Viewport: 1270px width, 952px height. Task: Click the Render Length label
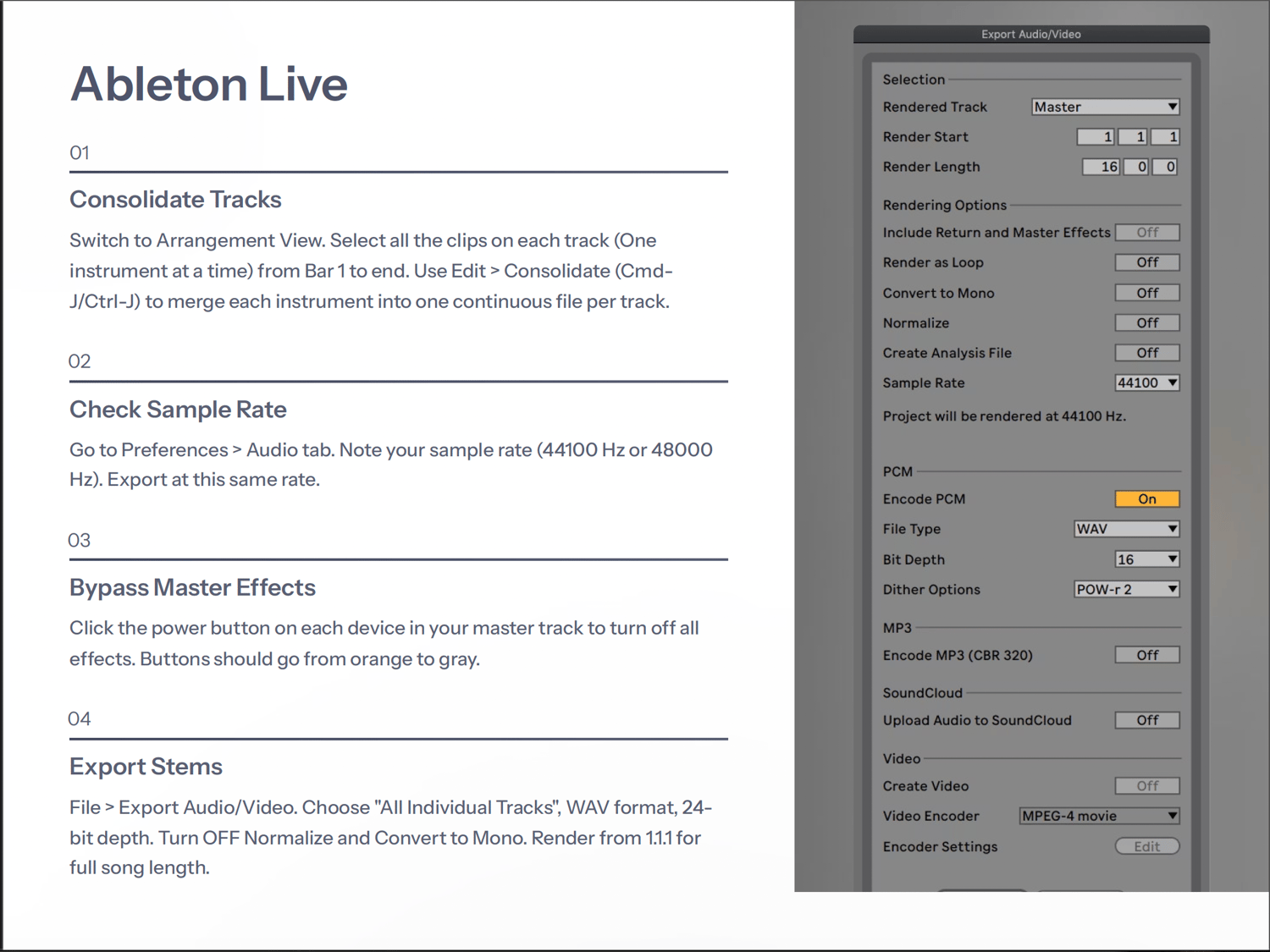tap(931, 167)
